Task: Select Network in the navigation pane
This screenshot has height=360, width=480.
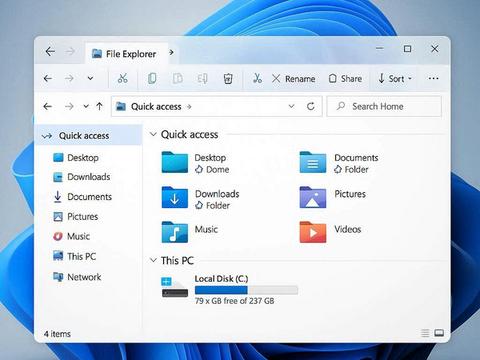Action: [77, 277]
